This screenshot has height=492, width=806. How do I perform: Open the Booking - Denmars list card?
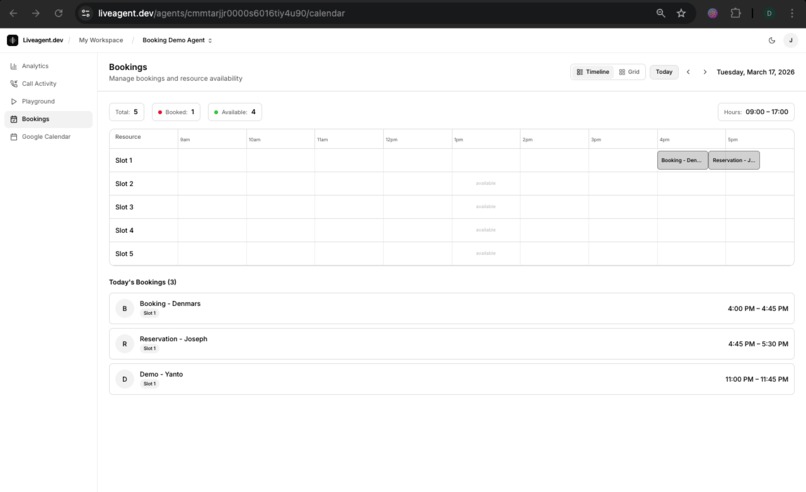coord(451,308)
